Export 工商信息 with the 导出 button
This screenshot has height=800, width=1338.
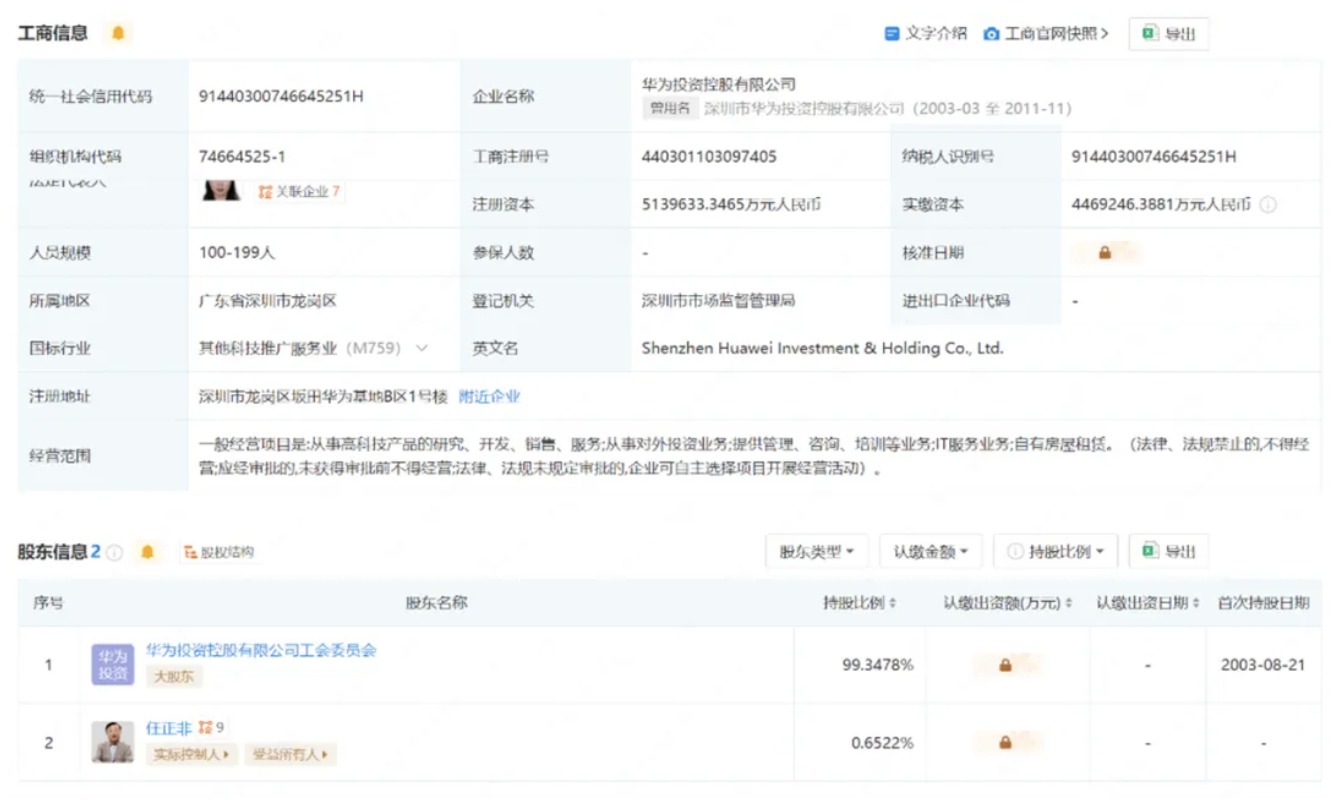(1169, 34)
